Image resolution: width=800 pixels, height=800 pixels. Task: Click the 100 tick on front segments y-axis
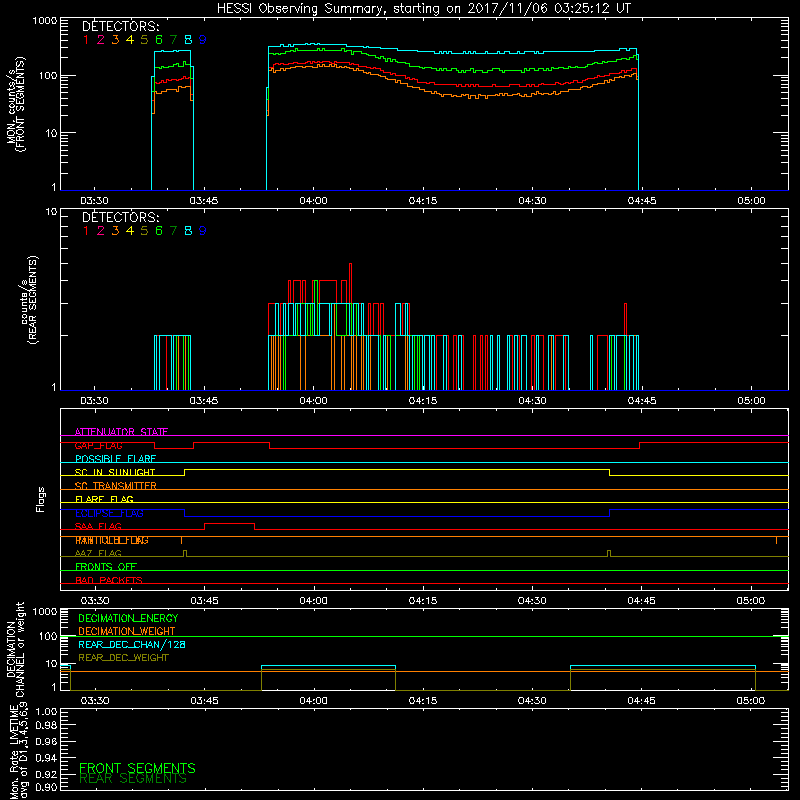click(x=47, y=76)
